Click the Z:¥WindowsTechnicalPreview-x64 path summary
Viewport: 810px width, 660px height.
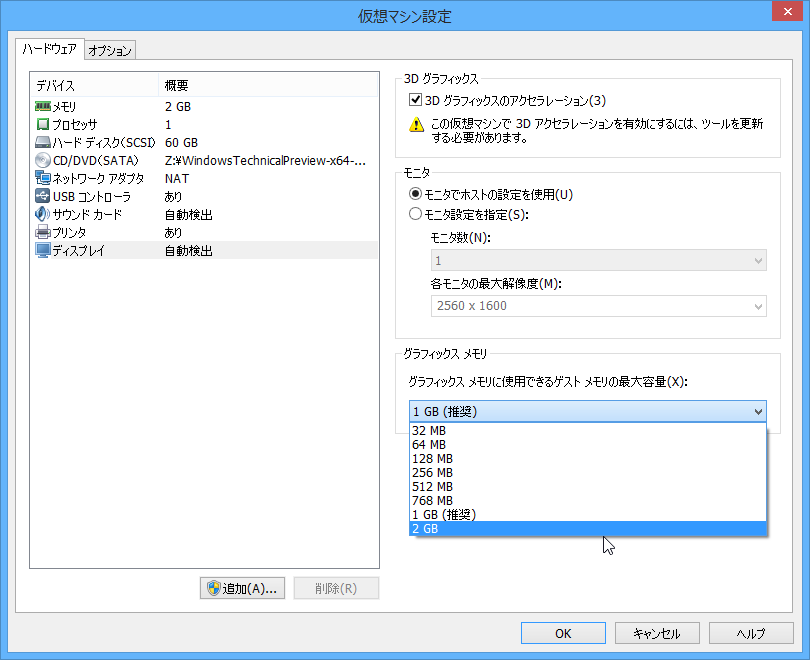tap(266, 161)
